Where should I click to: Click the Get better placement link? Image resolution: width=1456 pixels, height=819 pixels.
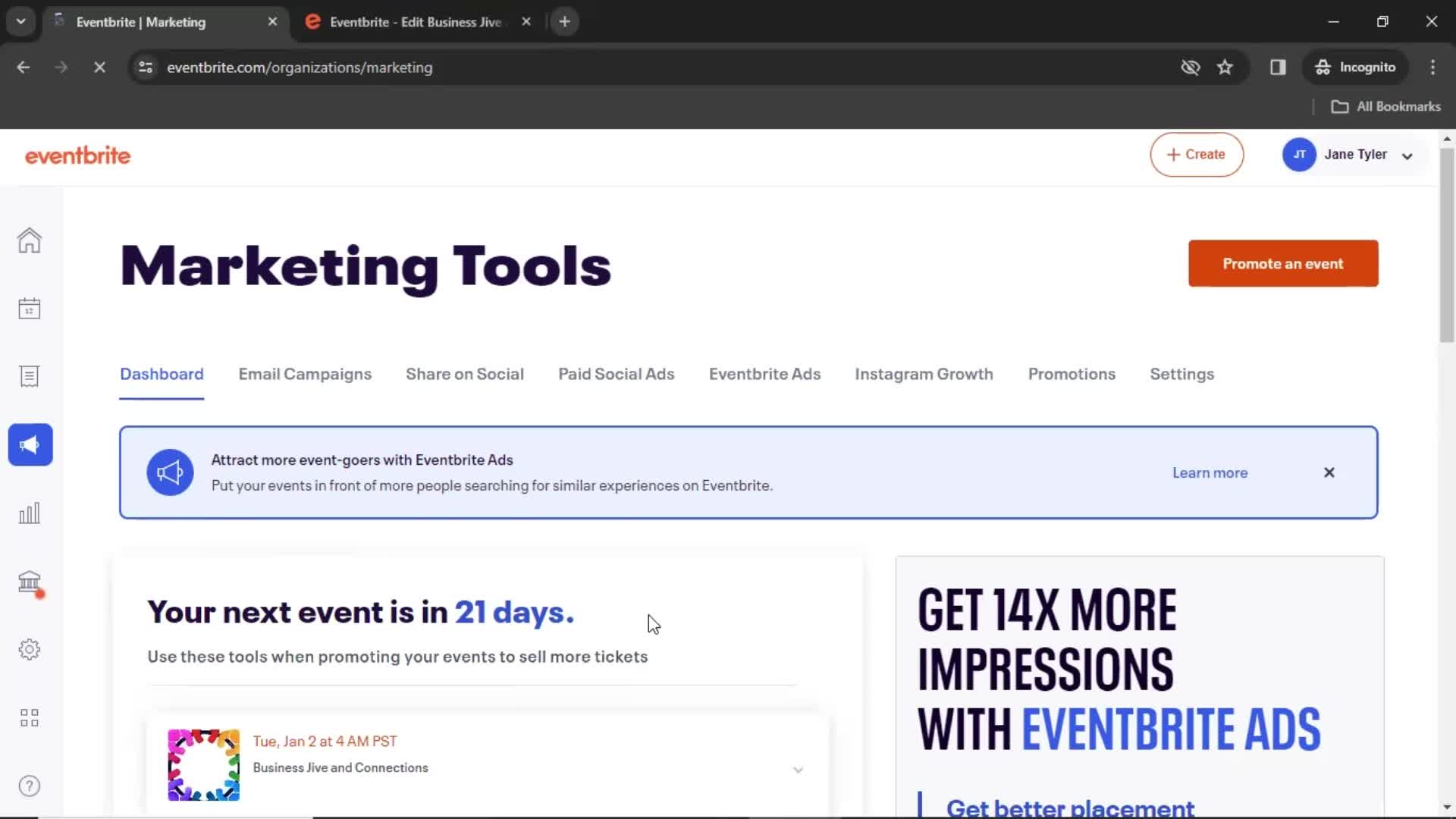pyautogui.click(x=1070, y=808)
